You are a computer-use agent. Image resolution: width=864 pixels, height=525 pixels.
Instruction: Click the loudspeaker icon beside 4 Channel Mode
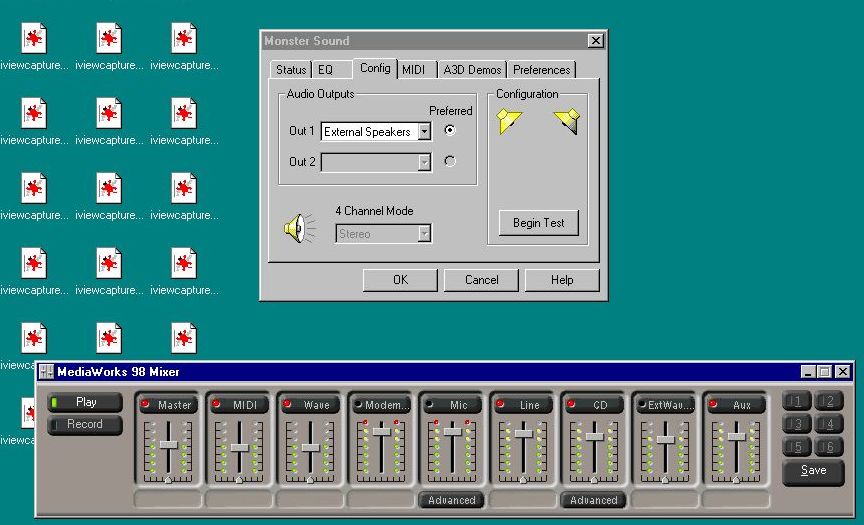point(300,228)
